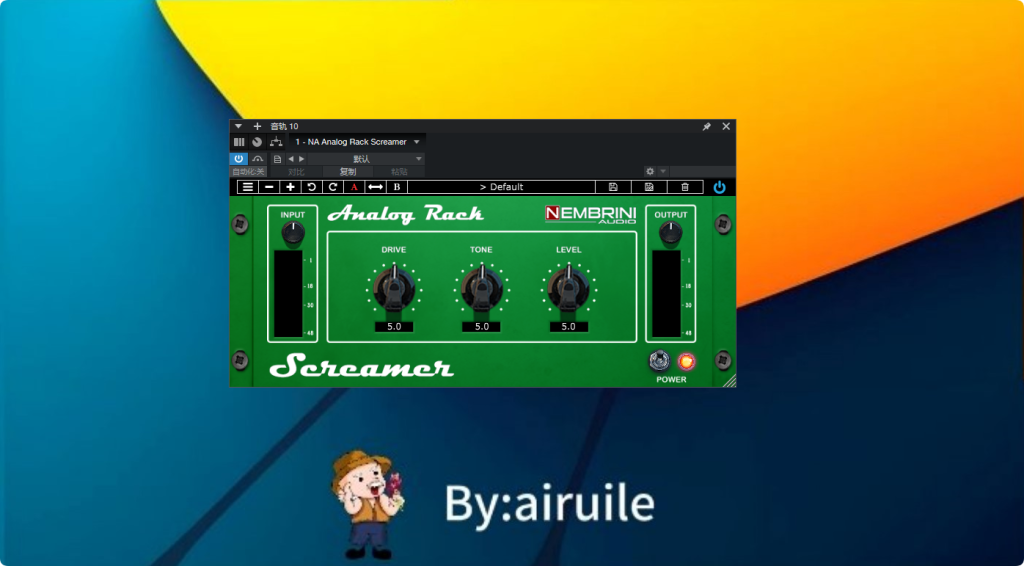Go to next preset arrow
1024x566 pixels.
(301, 159)
